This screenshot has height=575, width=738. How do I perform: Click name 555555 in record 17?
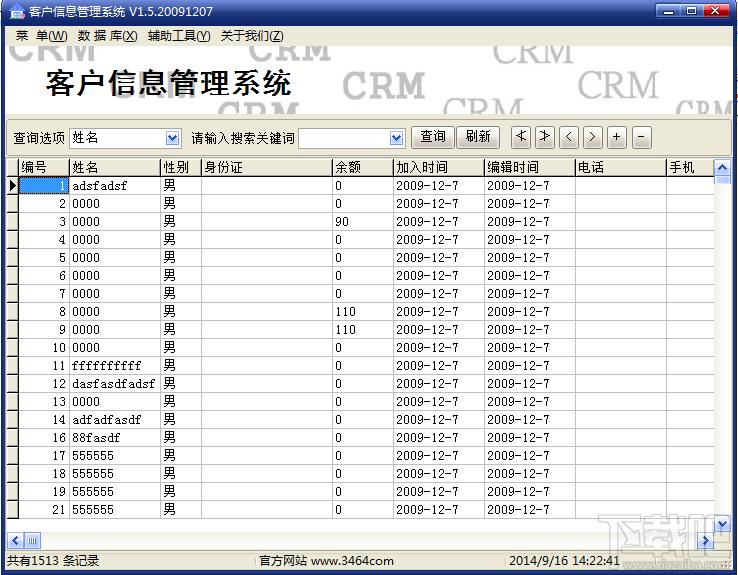click(114, 455)
